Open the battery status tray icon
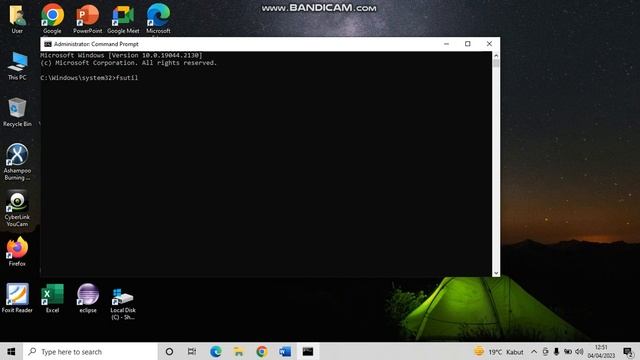 tap(568, 351)
